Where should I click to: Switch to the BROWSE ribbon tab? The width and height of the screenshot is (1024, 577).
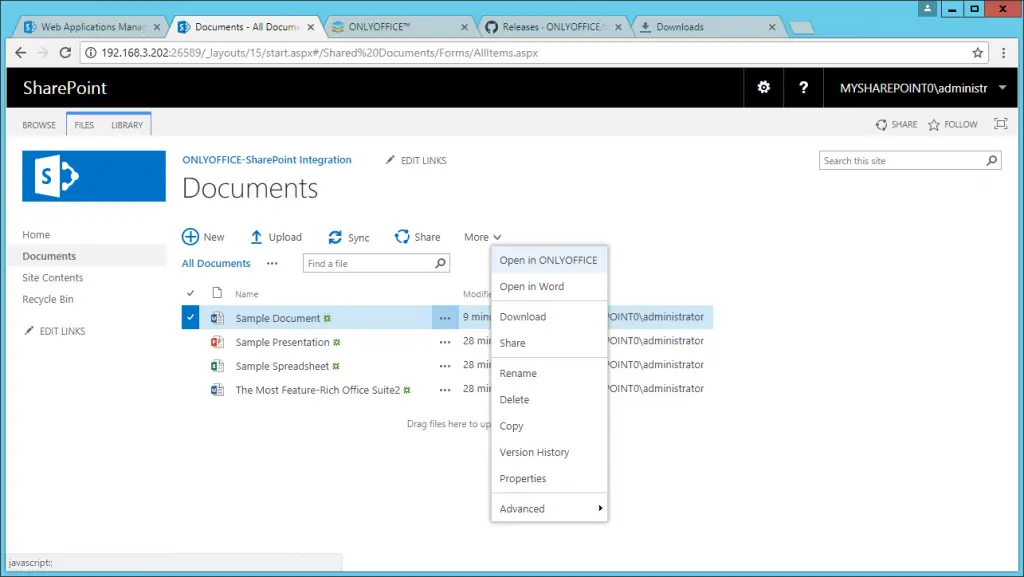click(x=39, y=125)
